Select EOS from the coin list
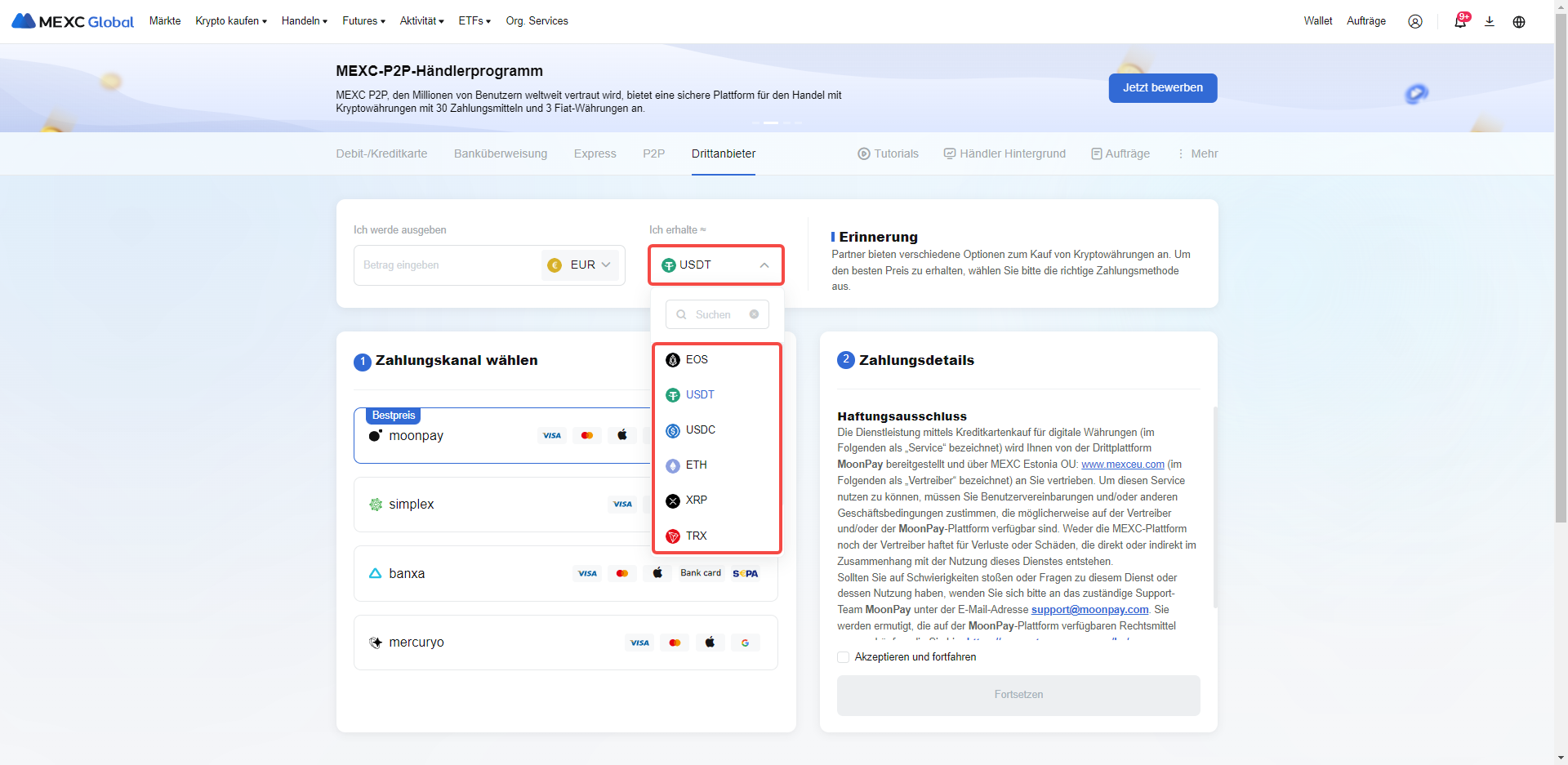The height and width of the screenshot is (765, 1568). pyautogui.click(x=697, y=360)
